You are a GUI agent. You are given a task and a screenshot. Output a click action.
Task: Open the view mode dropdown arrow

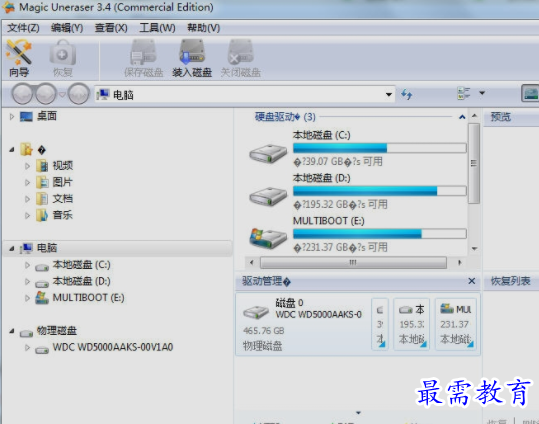click(482, 93)
